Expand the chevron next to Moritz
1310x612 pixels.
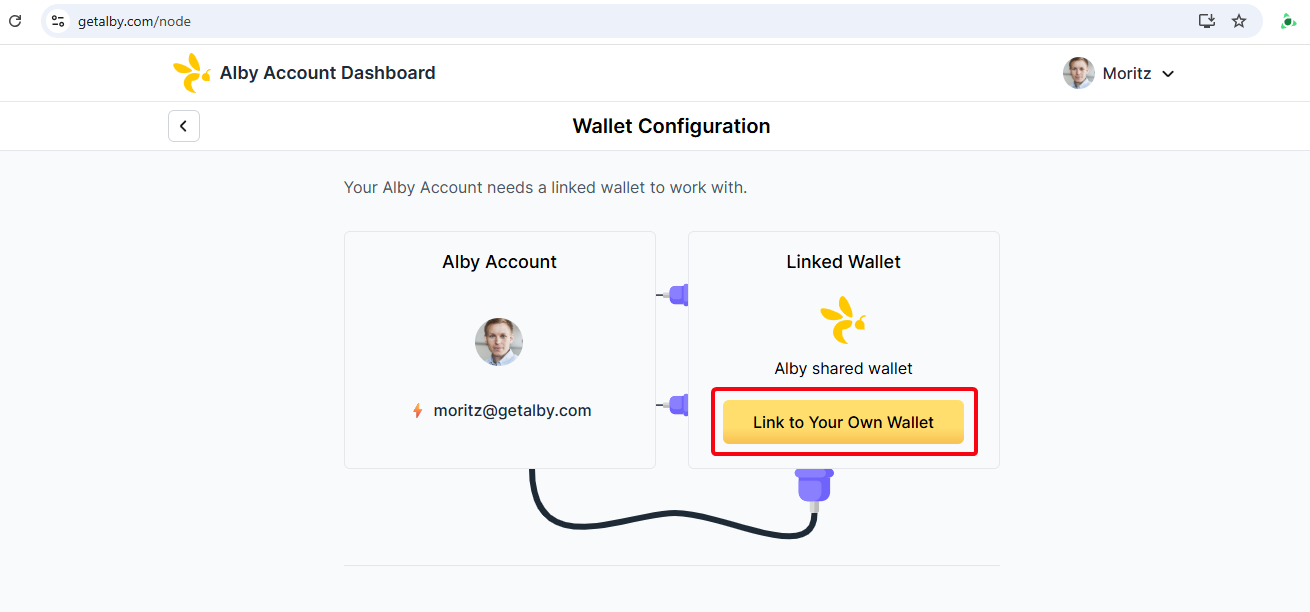click(x=1168, y=74)
